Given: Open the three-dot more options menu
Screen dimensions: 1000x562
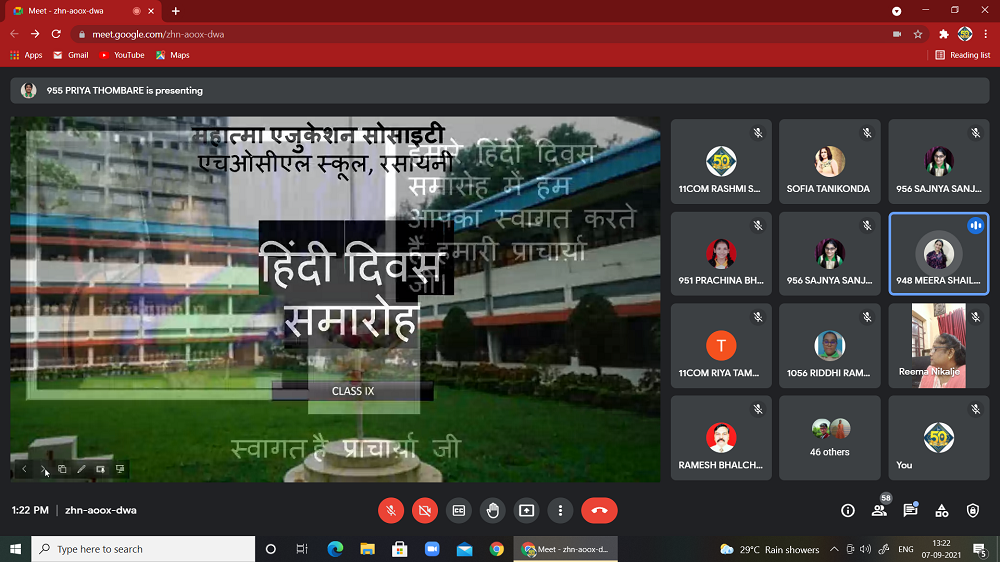Looking at the screenshot, I should (x=561, y=510).
